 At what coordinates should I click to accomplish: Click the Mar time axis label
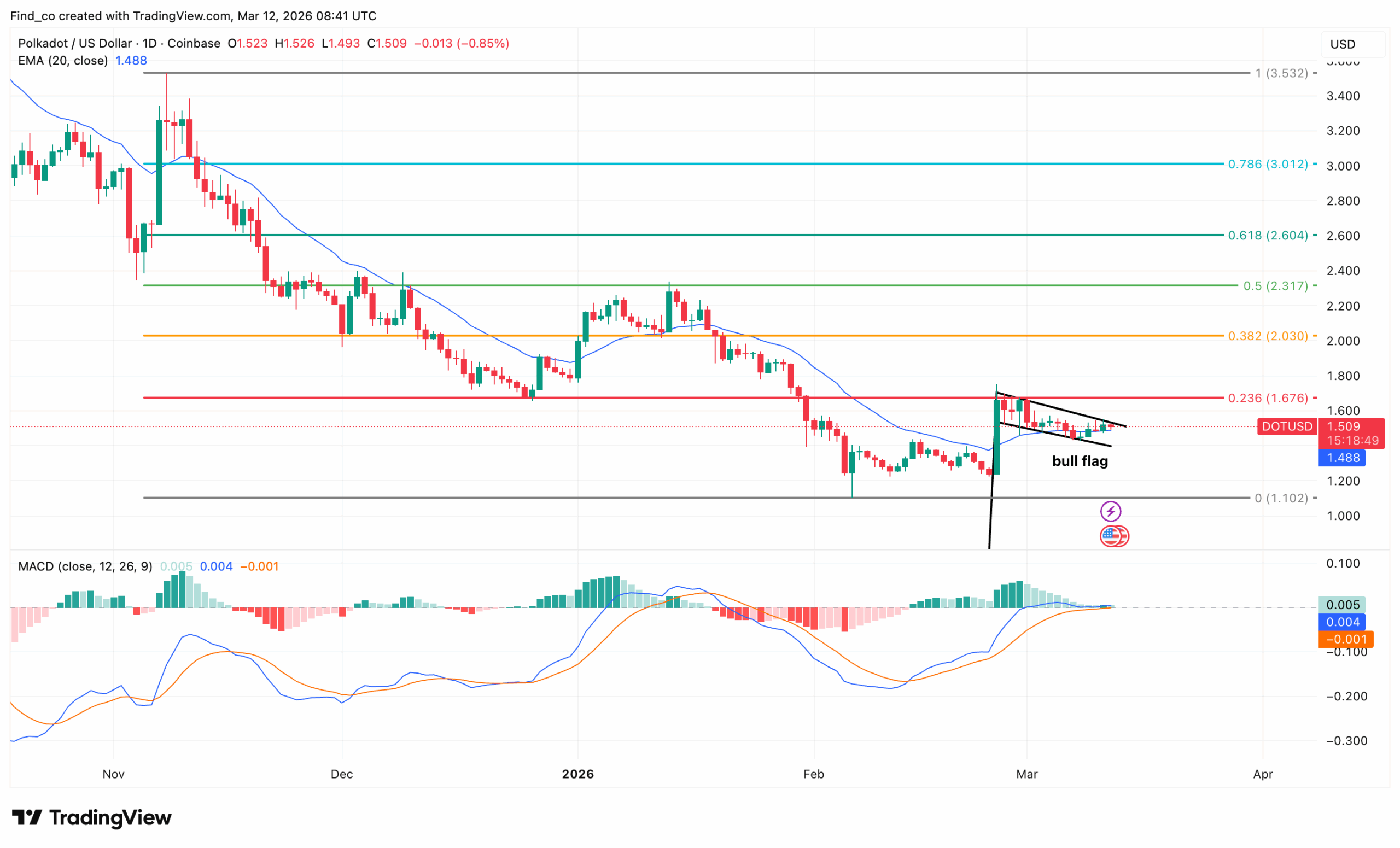click(x=1026, y=774)
